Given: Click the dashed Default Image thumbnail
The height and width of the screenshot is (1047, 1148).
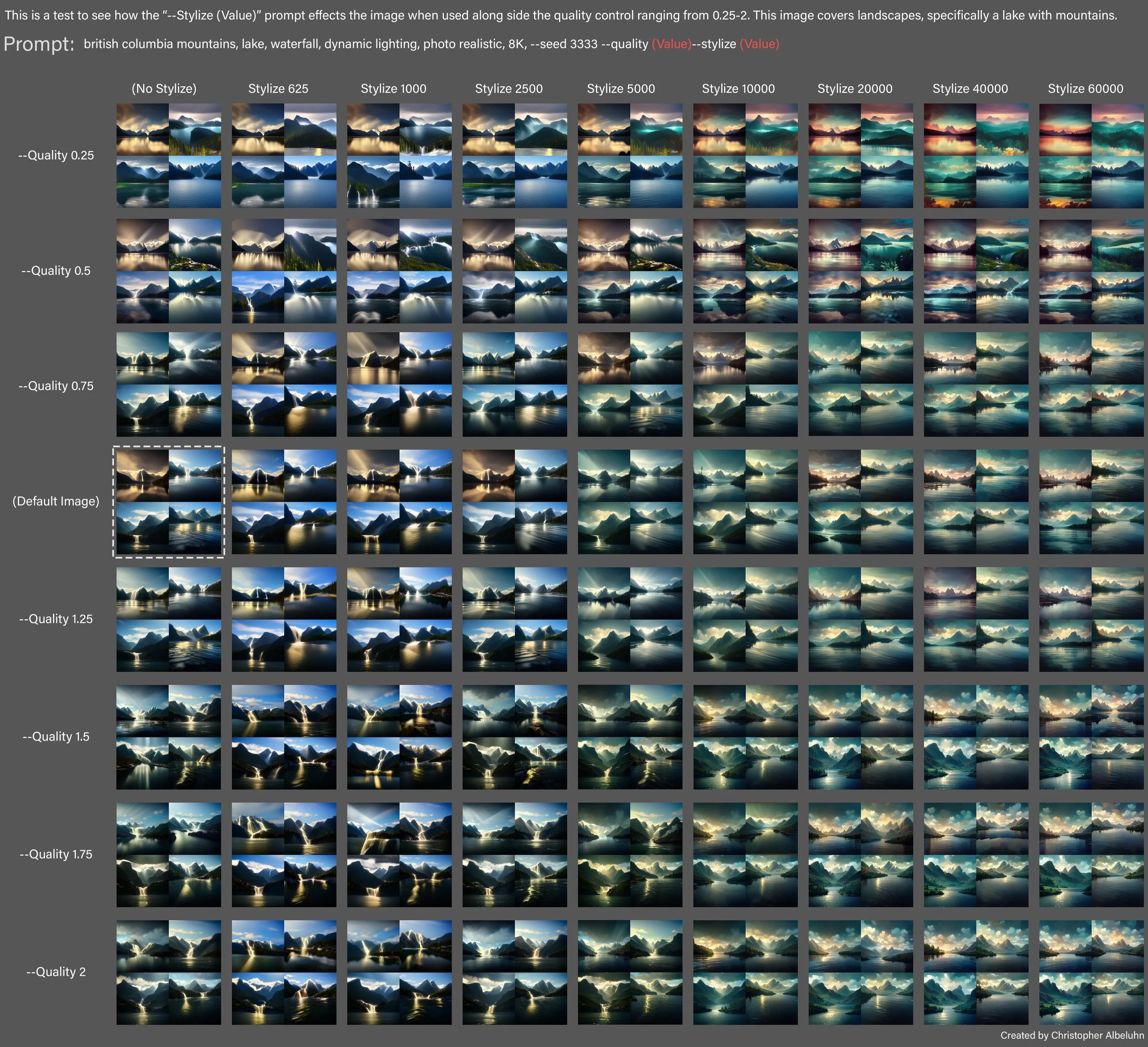Looking at the screenshot, I should [x=169, y=501].
